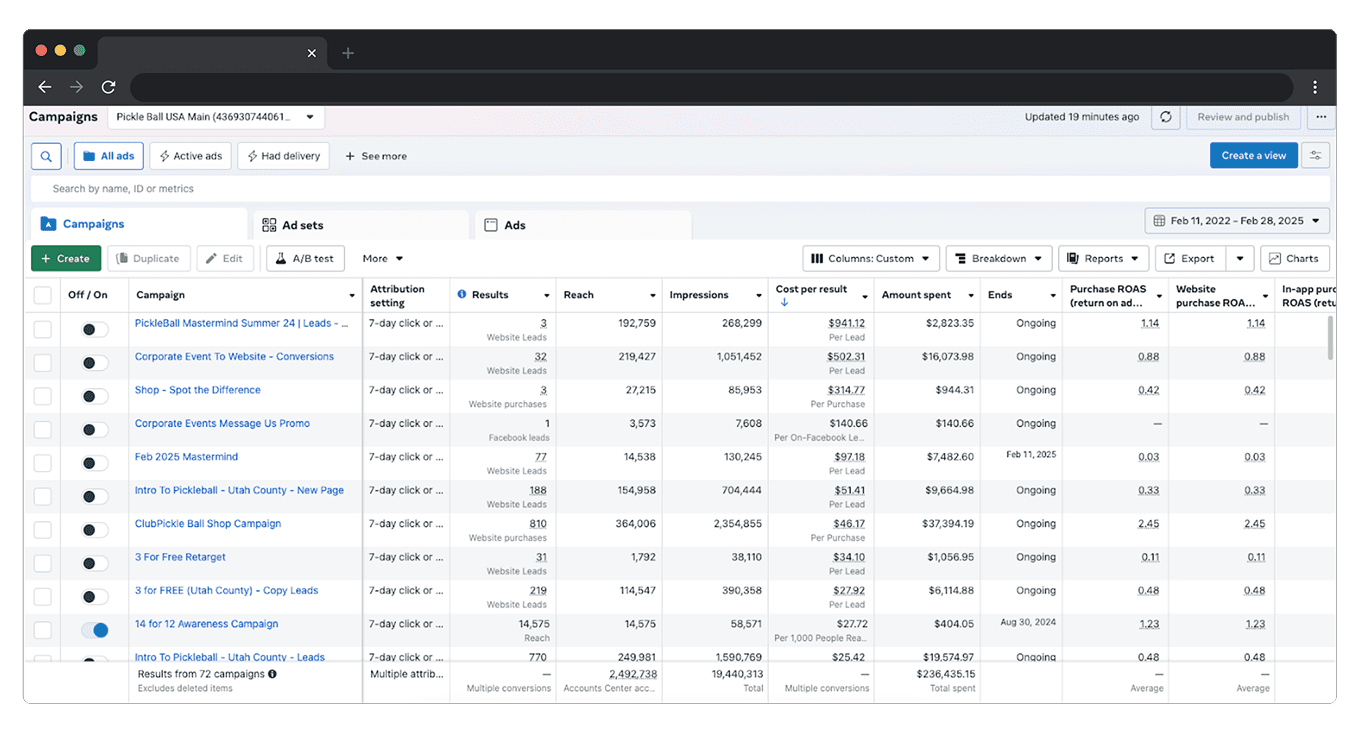Open the Pickle Ball USA Main account dropdown
The image size is (1361, 738).
(x=215, y=117)
